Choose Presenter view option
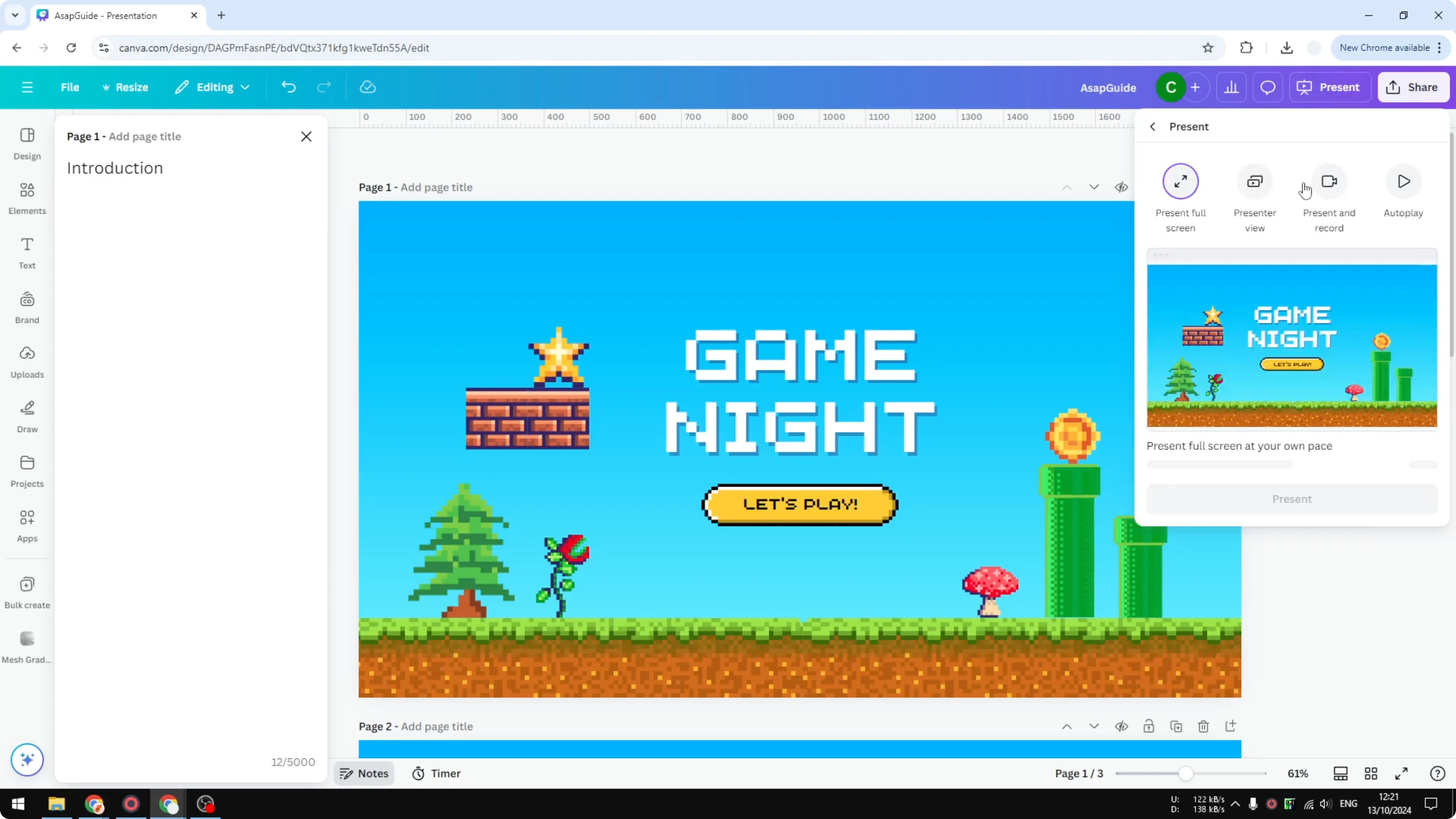Screen dimensions: 1456x819 click(x=1255, y=198)
